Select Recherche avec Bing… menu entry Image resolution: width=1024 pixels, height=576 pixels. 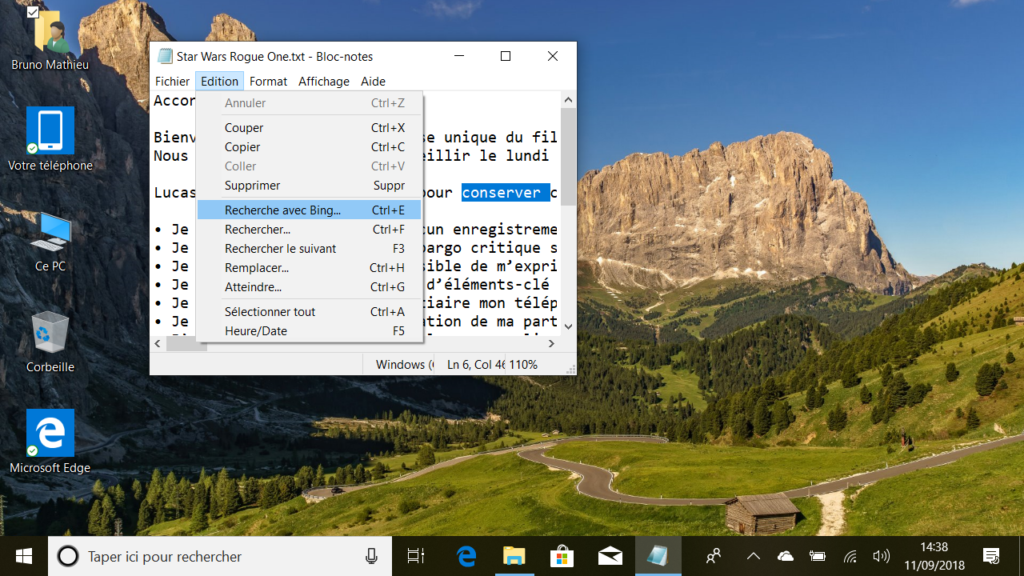coord(310,210)
